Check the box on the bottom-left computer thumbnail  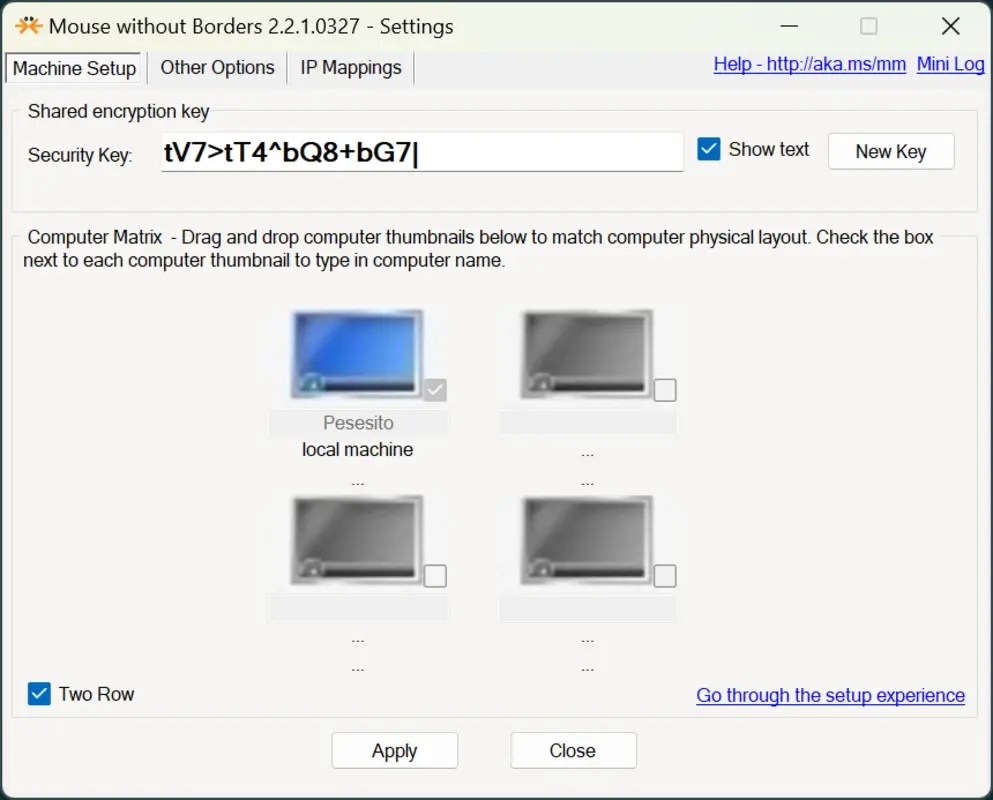click(434, 575)
